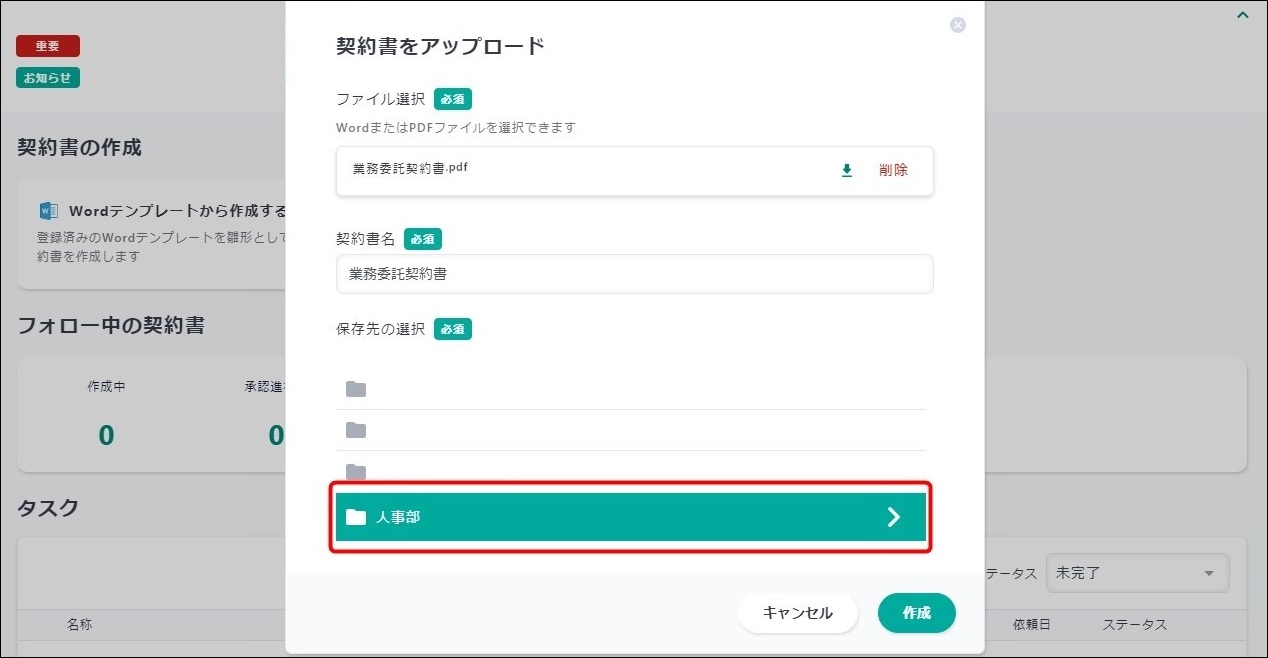Sort tasks by 名称 column header
The height and width of the screenshot is (658, 1268).
pyautogui.click(x=80, y=625)
